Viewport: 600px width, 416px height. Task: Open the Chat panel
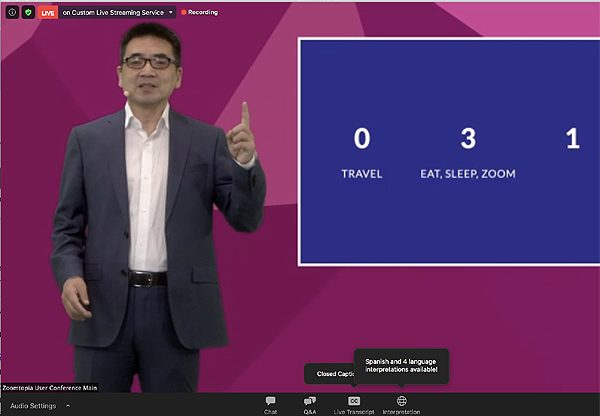[x=270, y=402]
